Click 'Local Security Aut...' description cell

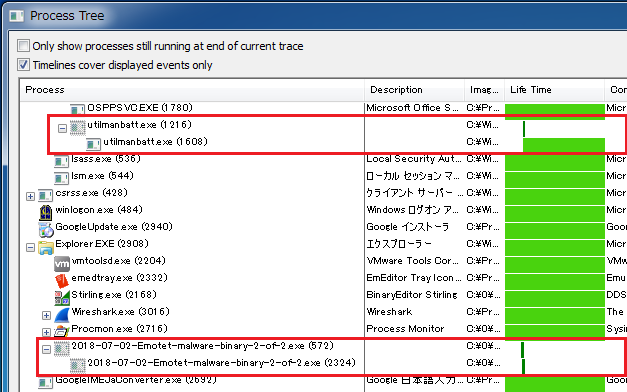tap(414, 159)
